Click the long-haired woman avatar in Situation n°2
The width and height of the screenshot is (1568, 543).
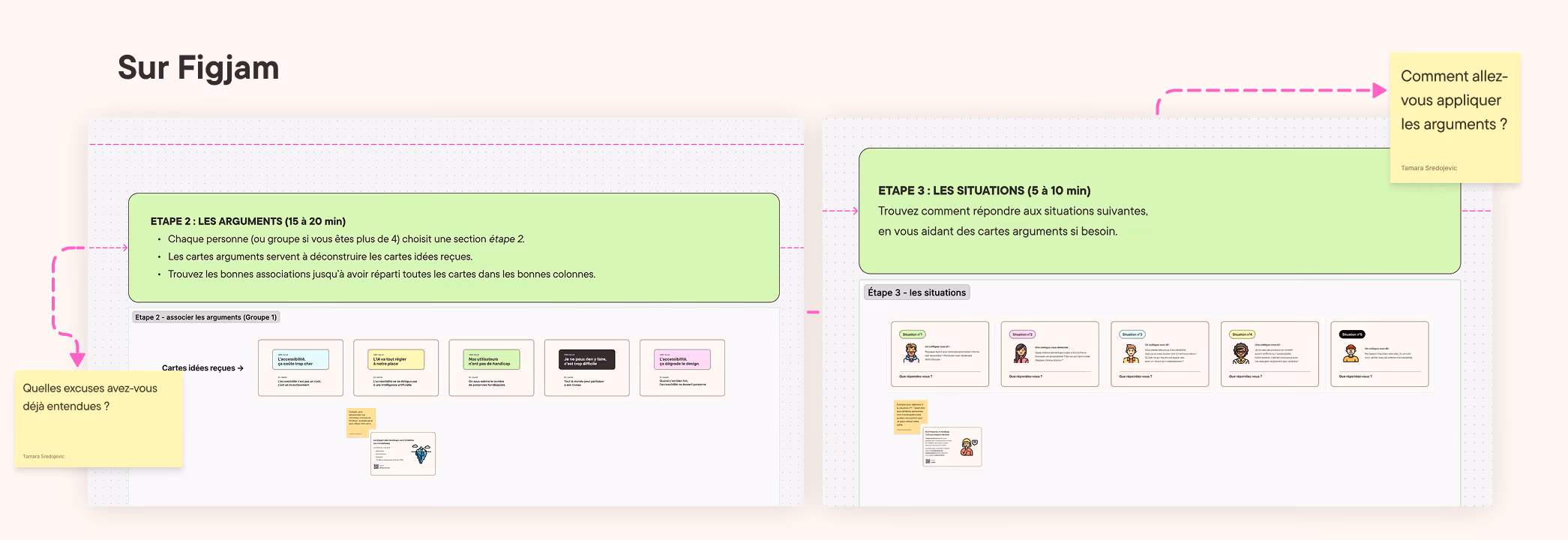(x=1021, y=353)
